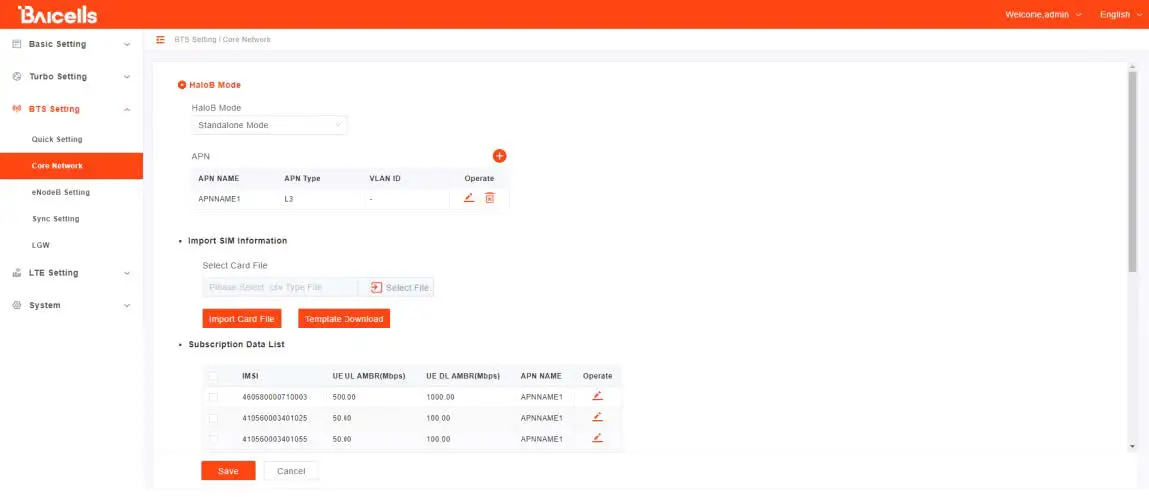Click the scrollbar down arrow
The height and width of the screenshot is (497, 1149).
pyautogui.click(x=1134, y=446)
